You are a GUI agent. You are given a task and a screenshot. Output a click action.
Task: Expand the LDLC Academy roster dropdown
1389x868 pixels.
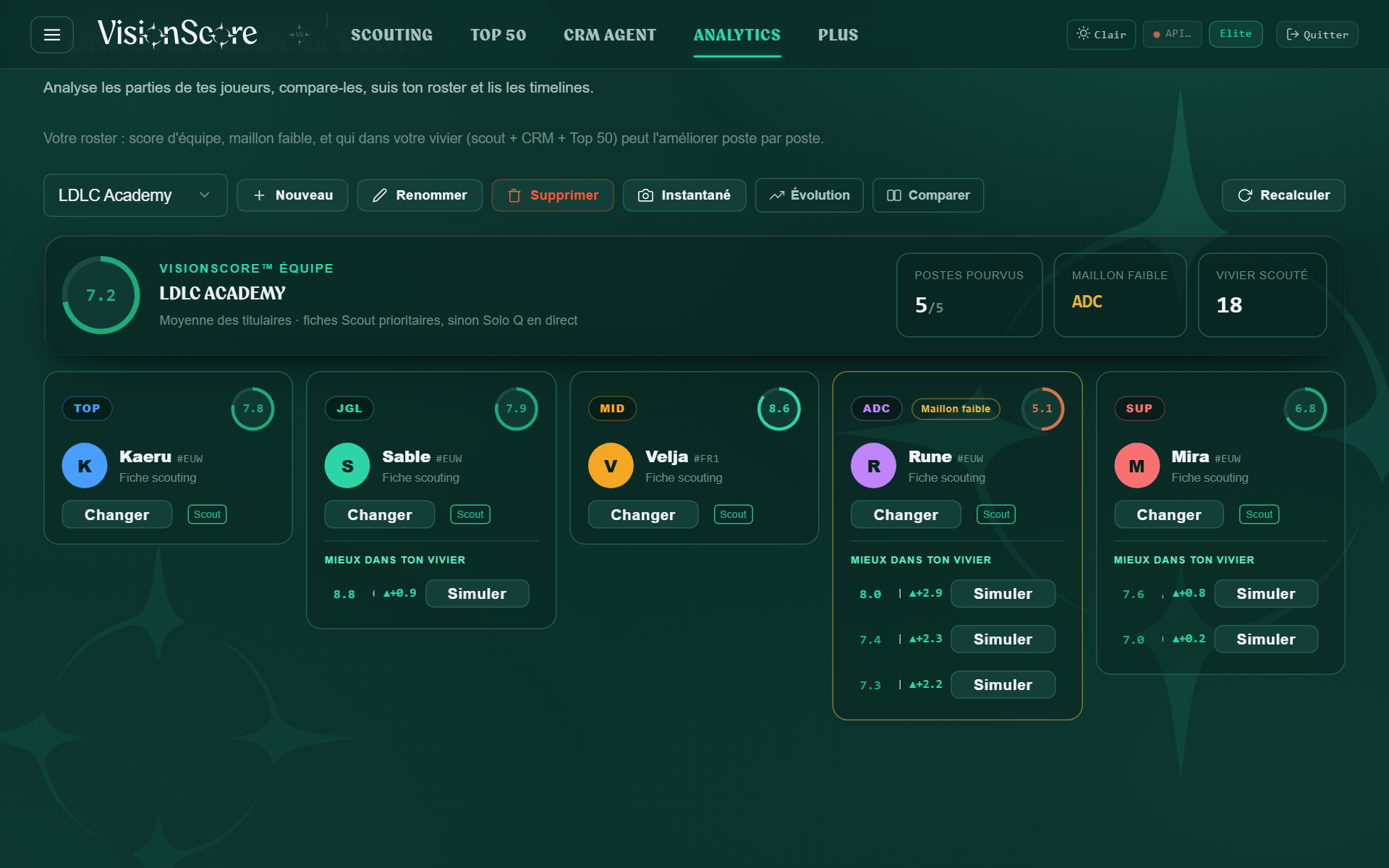point(135,195)
